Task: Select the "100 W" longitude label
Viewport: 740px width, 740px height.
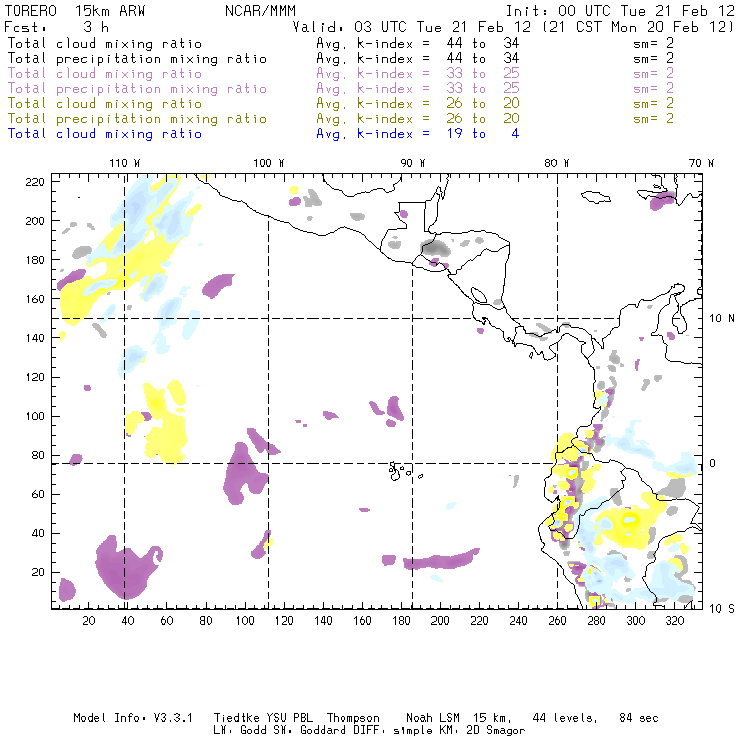Action: (269, 163)
